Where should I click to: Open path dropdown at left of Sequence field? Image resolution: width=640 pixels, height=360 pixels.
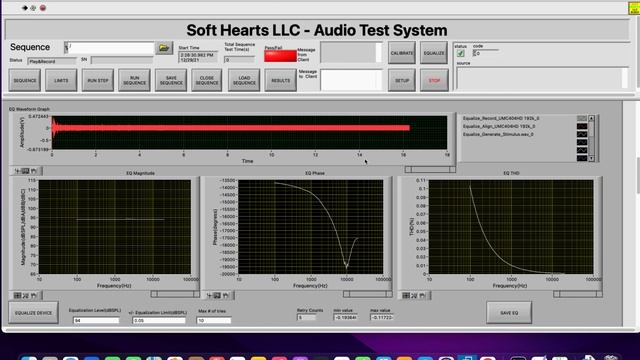pyautogui.click(x=66, y=48)
